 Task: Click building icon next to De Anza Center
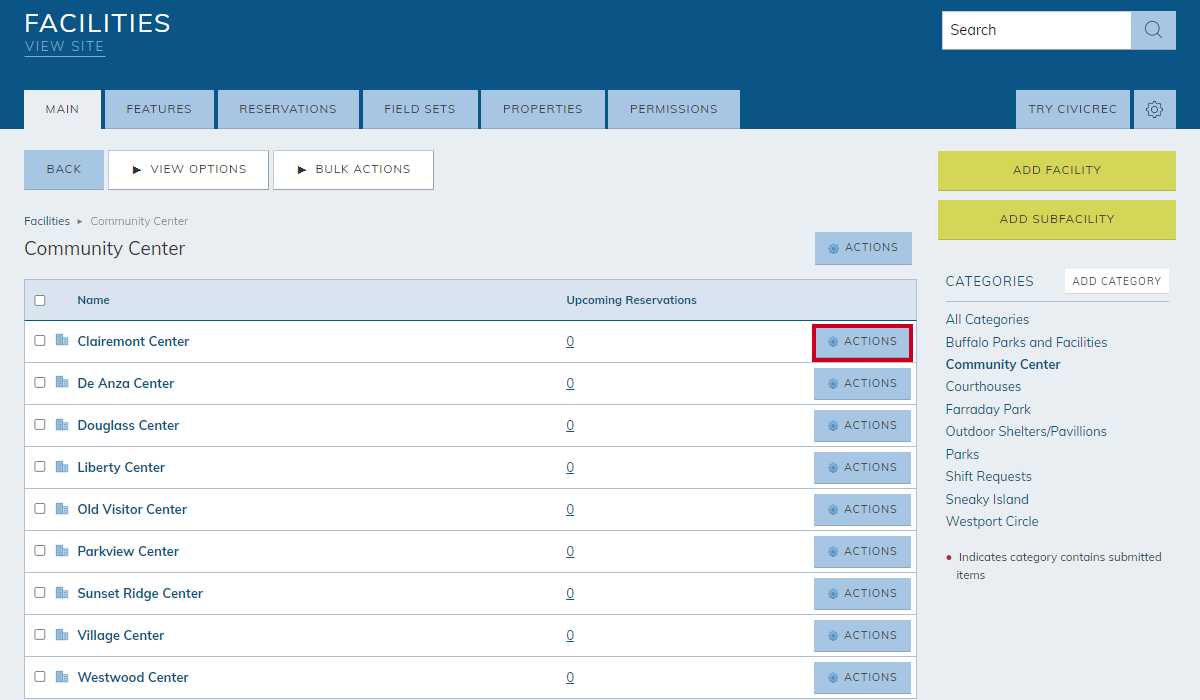62,382
